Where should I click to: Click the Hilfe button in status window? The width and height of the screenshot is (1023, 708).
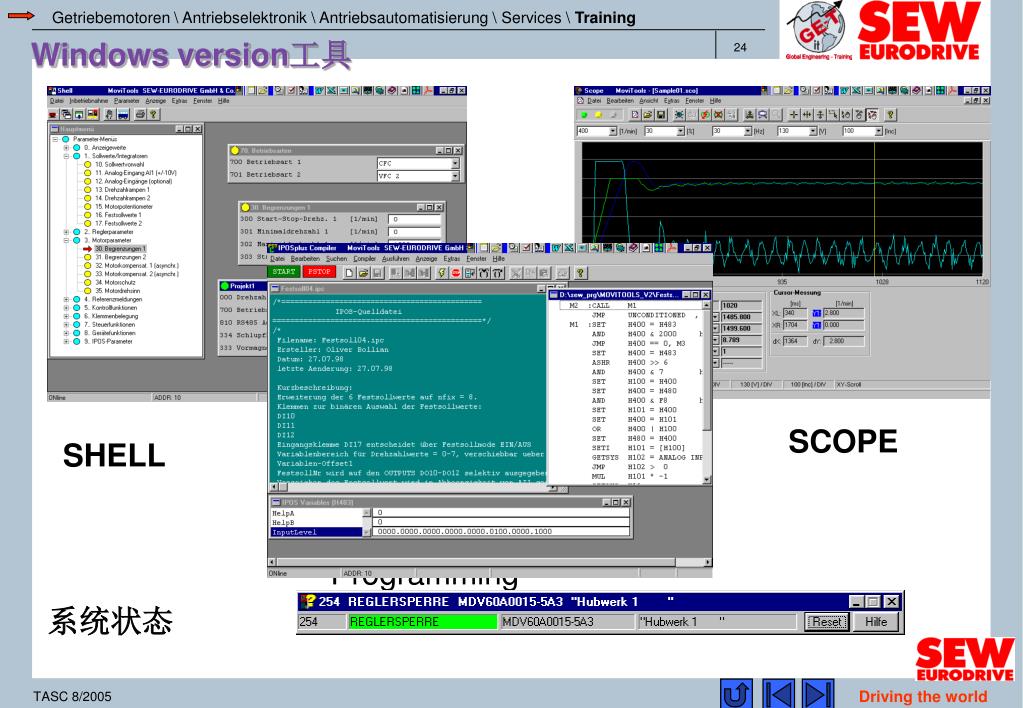[876, 622]
